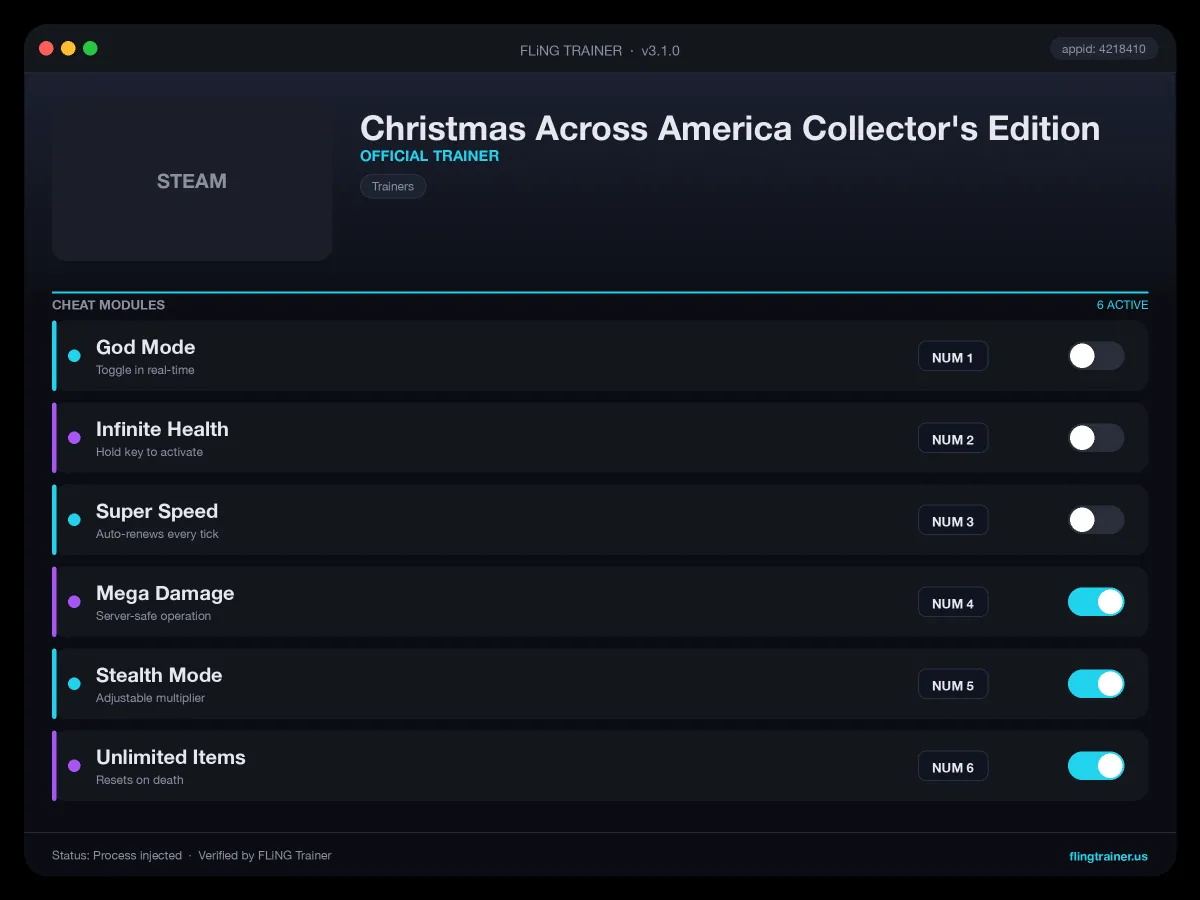Select the Mega Damage title text
This screenshot has height=900, width=1200.
click(165, 593)
